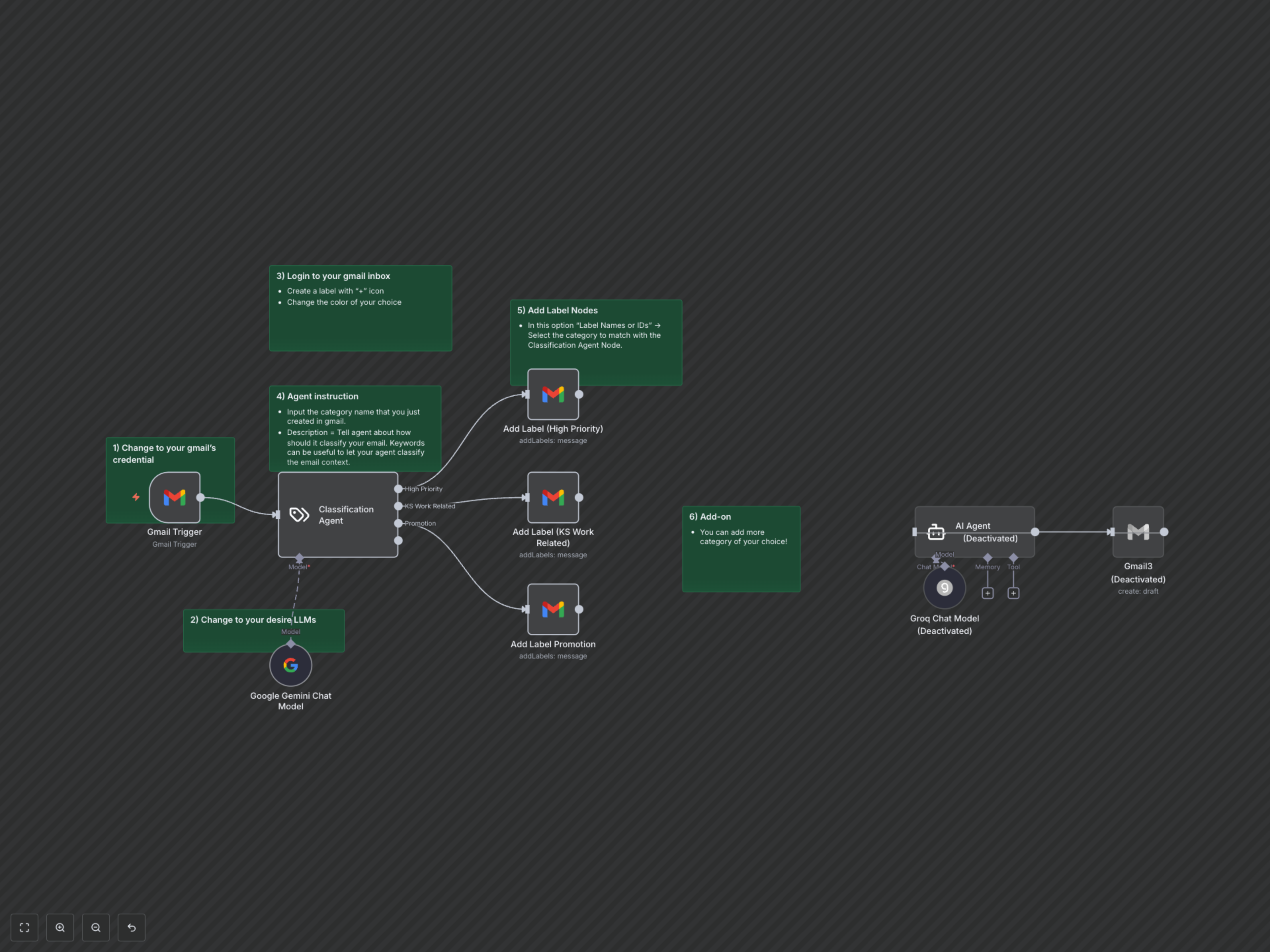This screenshot has height=952, width=1270.
Task: Add a Tool sub-node with plus button
Action: point(1013,593)
